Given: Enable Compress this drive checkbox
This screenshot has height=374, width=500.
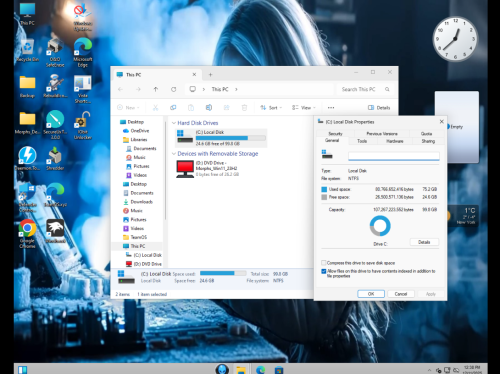Looking at the screenshot, I should (323, 263).
